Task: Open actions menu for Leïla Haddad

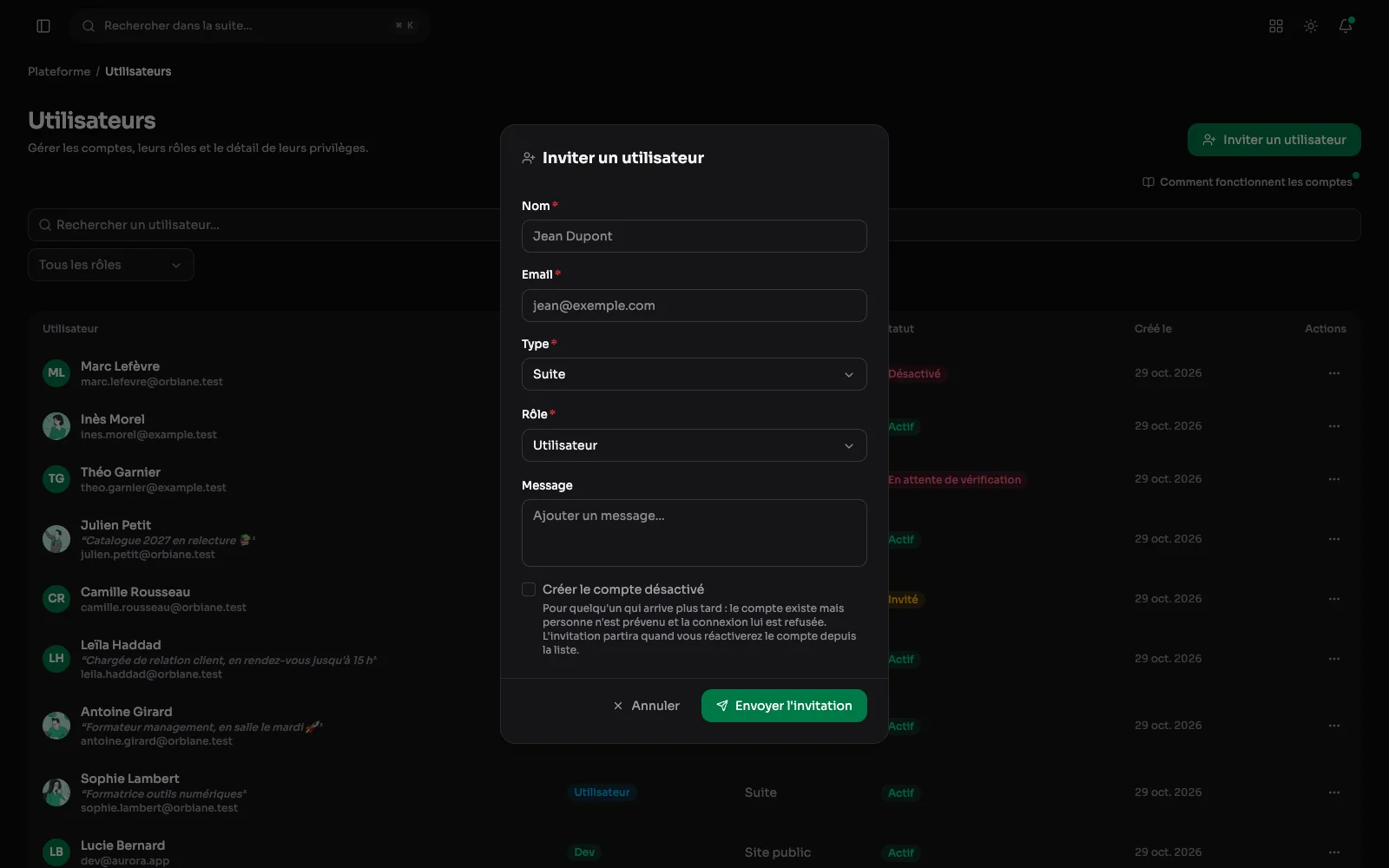Action: coord(1334,659)
